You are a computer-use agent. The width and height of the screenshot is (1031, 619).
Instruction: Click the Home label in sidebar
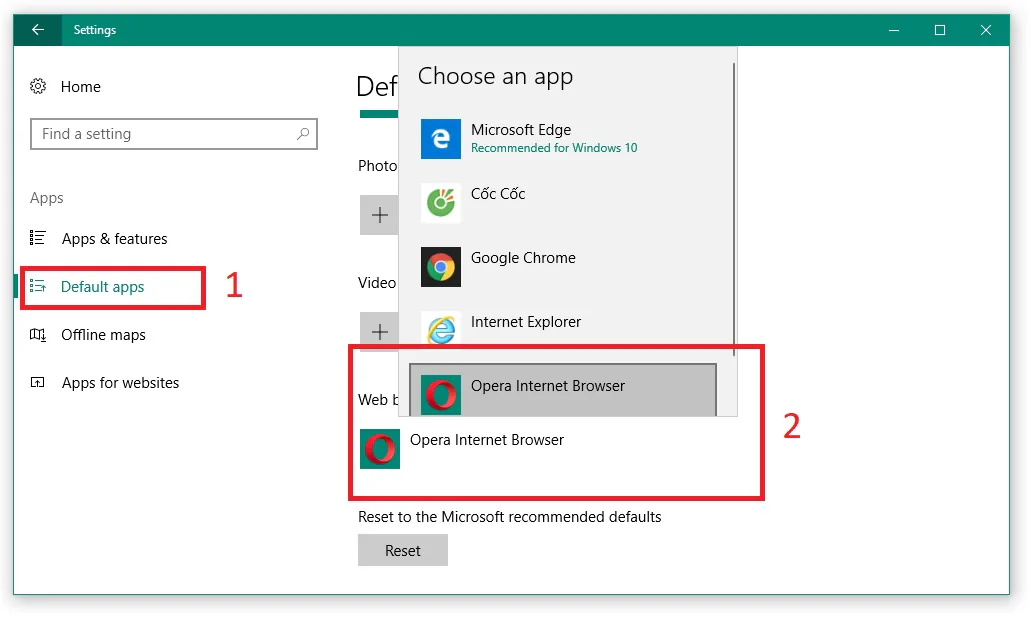pos(80,87)
